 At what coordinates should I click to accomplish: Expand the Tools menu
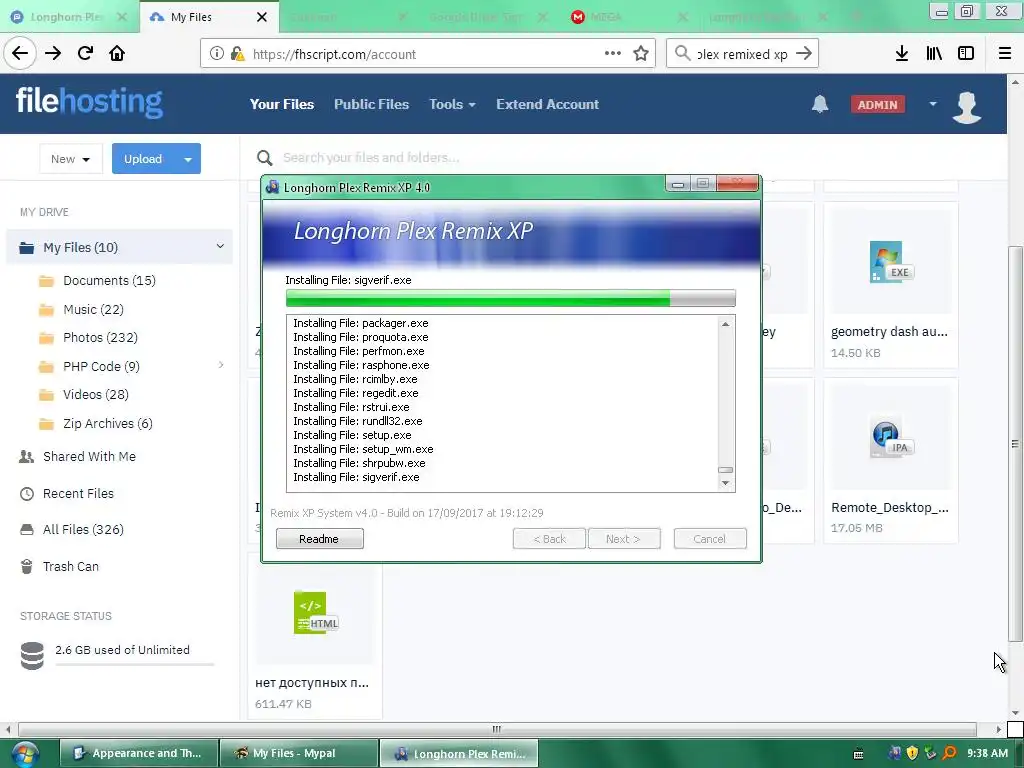click(x=452, y=104)
